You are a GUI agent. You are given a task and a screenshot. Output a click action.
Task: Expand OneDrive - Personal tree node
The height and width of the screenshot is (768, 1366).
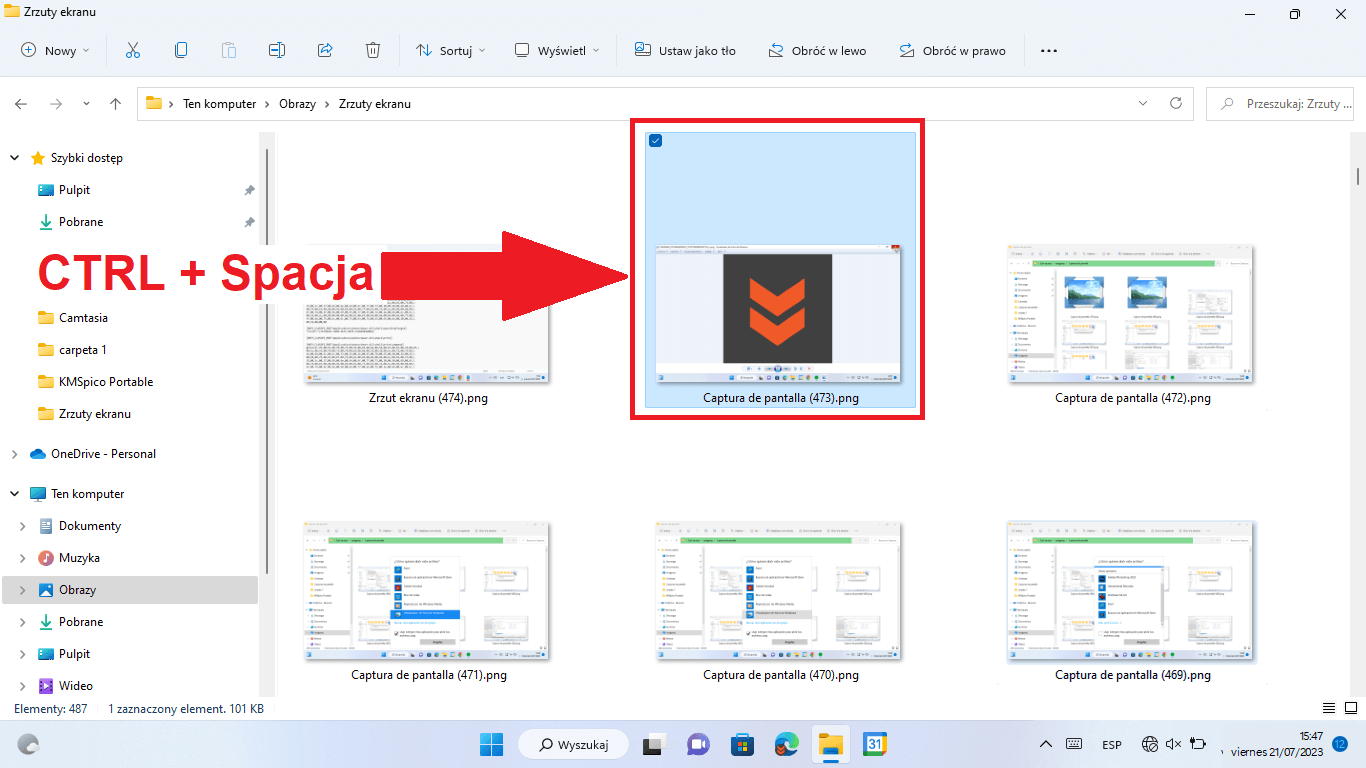14,454
